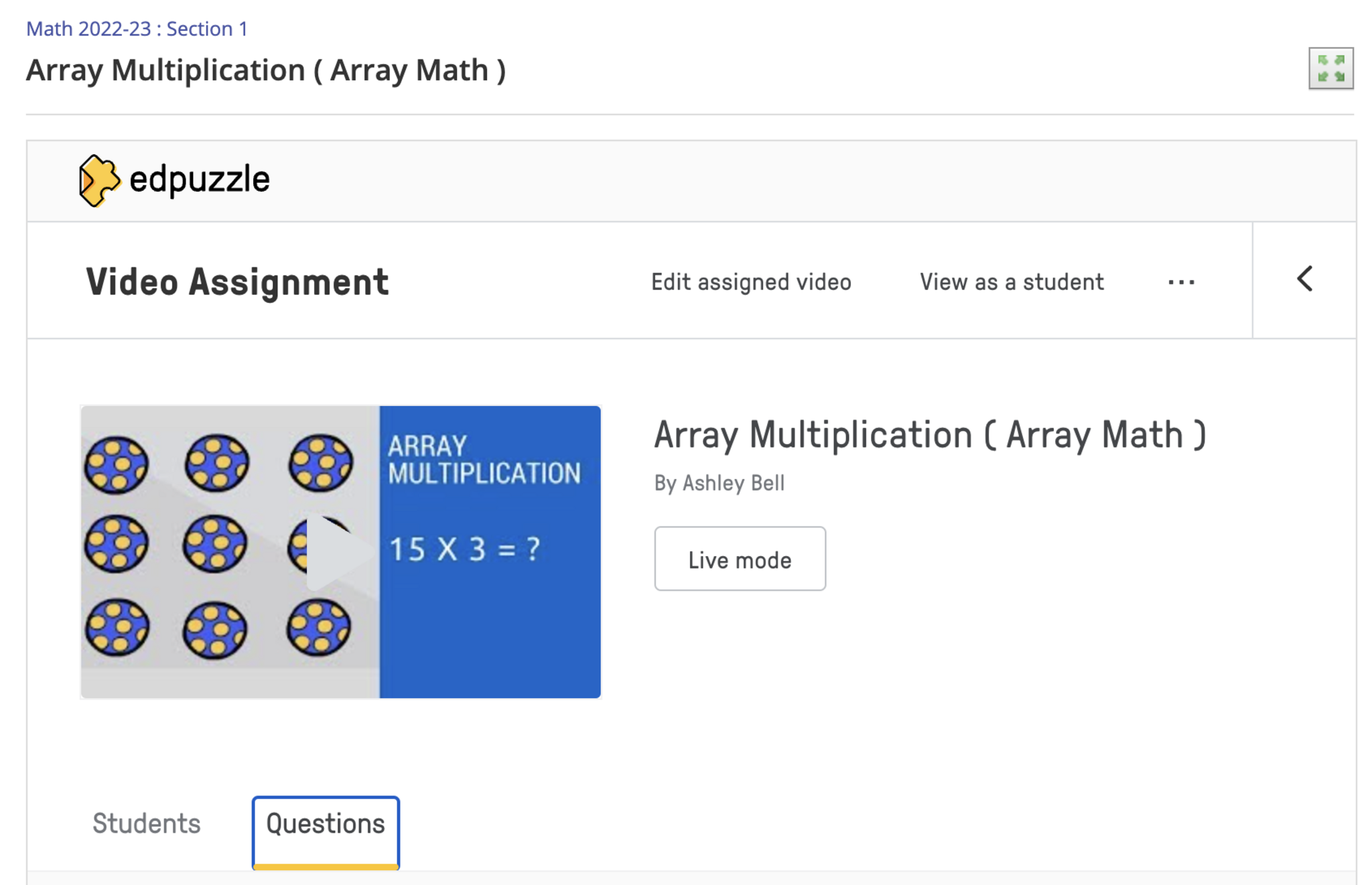Switch to the Students tab
The height and width of the screenshot is (885, 1372).
click(147, 823)
